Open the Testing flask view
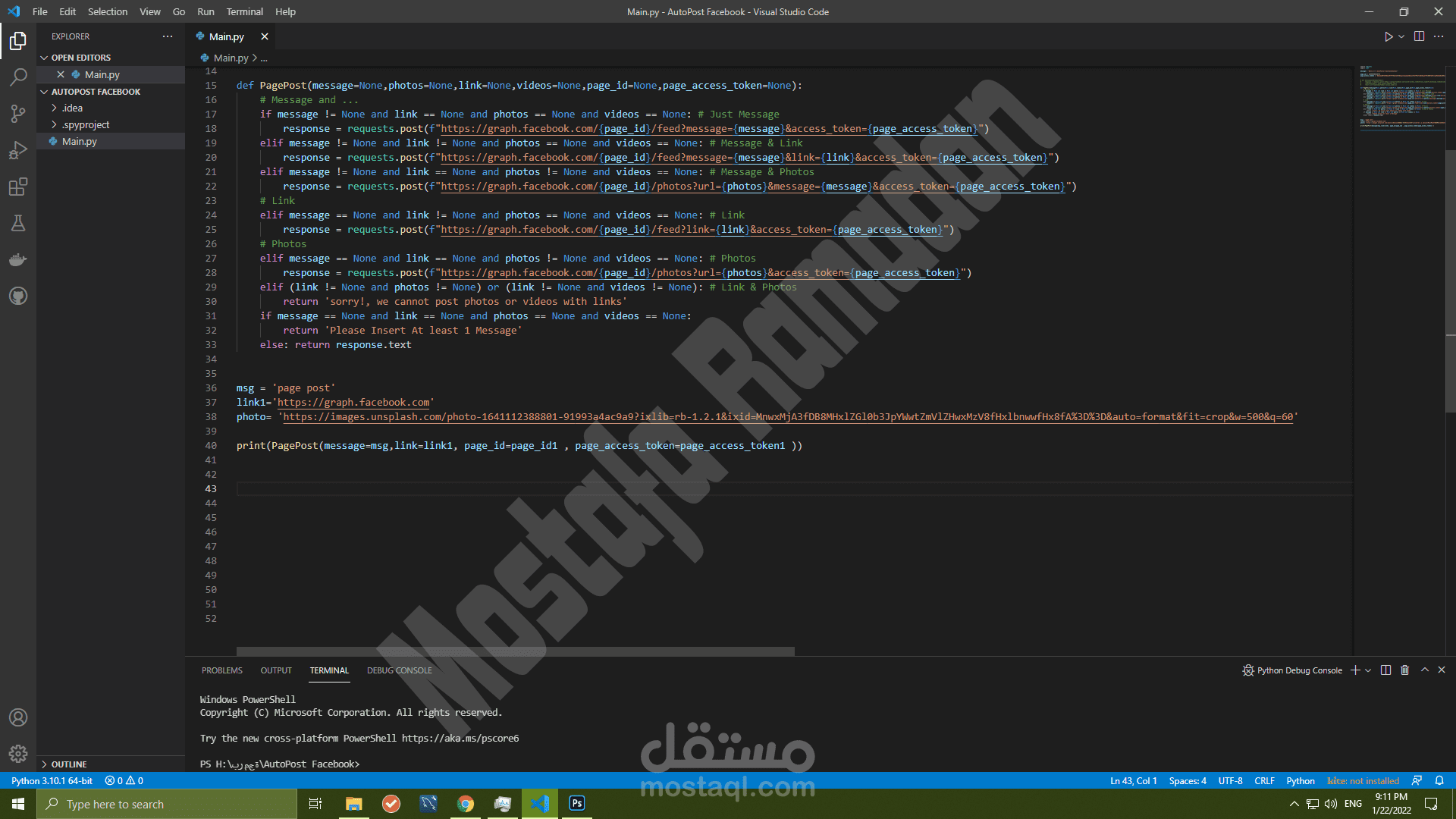1456x819 pixels. (18, 223)
